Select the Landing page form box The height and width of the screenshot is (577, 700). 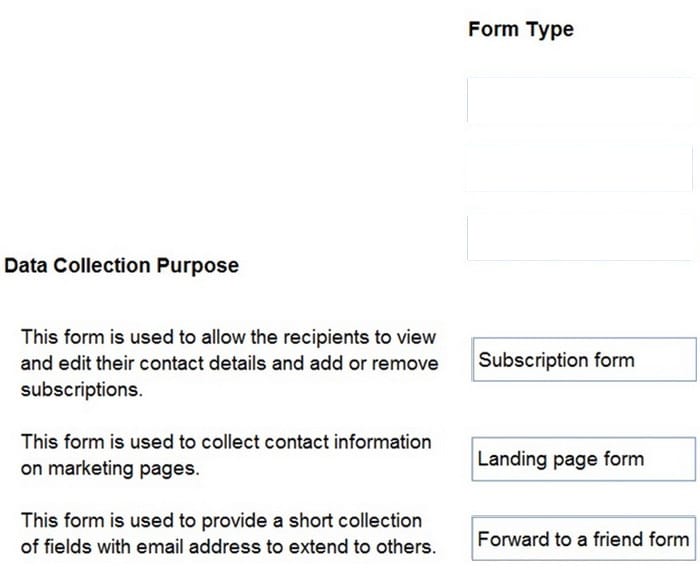click(583, 459)
